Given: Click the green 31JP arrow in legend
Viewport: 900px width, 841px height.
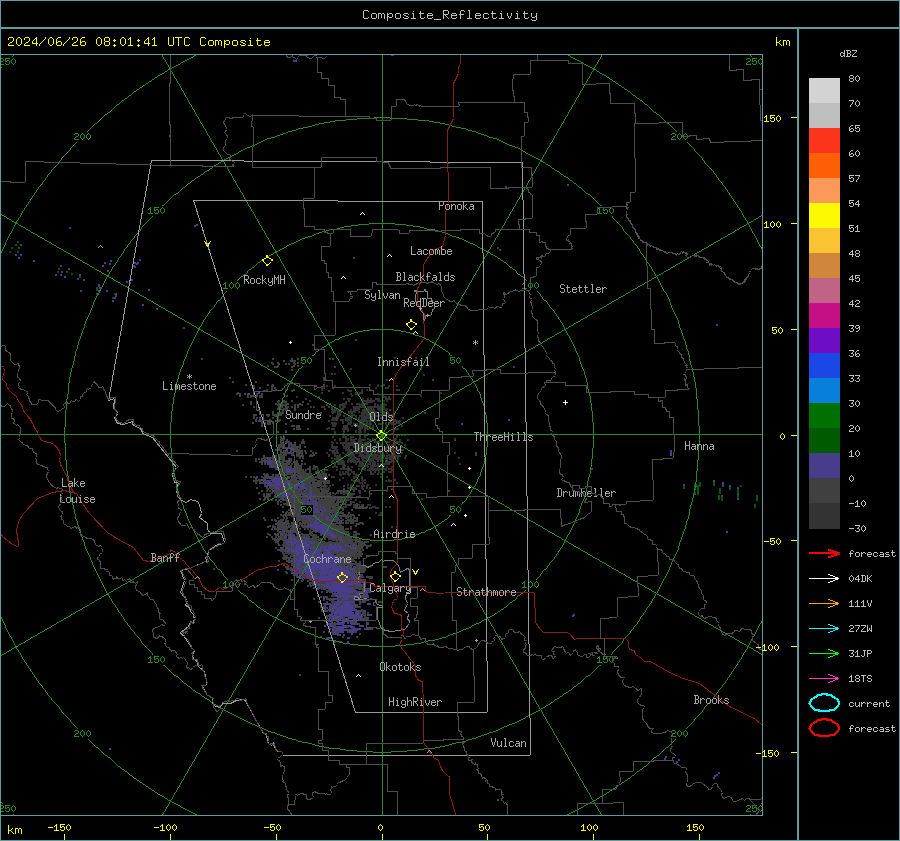Looking at the screenshot, I should tap(824, 653).
